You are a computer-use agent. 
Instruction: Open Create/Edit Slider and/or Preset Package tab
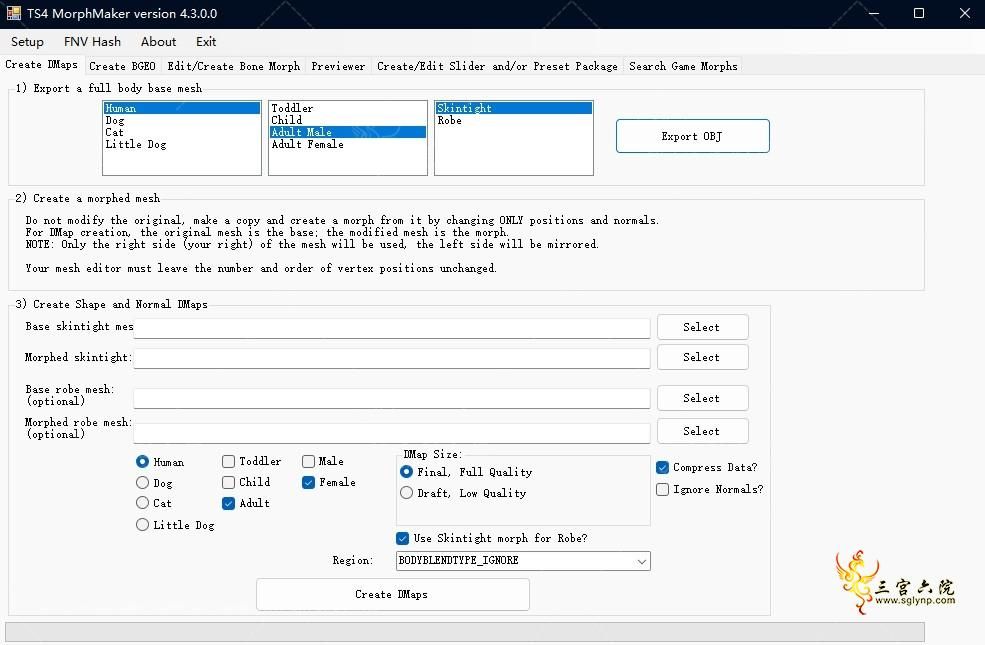pyautogui.click(x=497, y=66)
